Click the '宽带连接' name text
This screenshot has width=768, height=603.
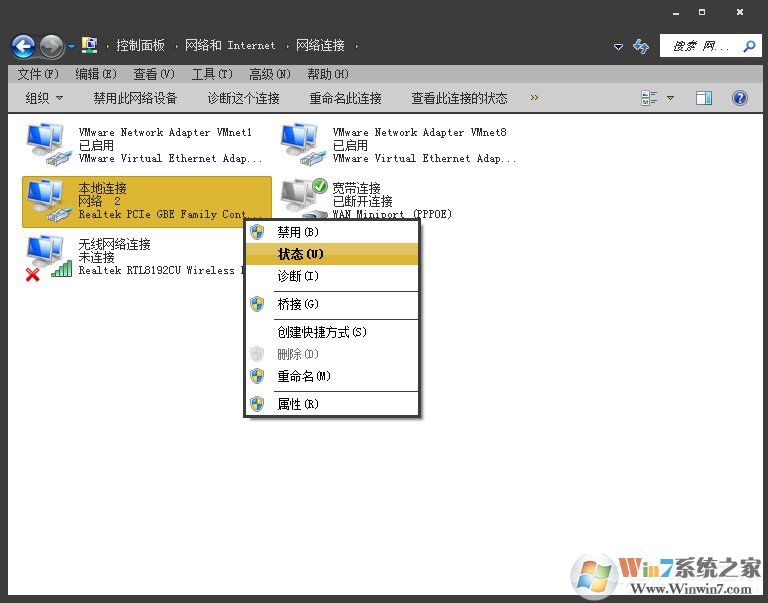click(356, 188)
